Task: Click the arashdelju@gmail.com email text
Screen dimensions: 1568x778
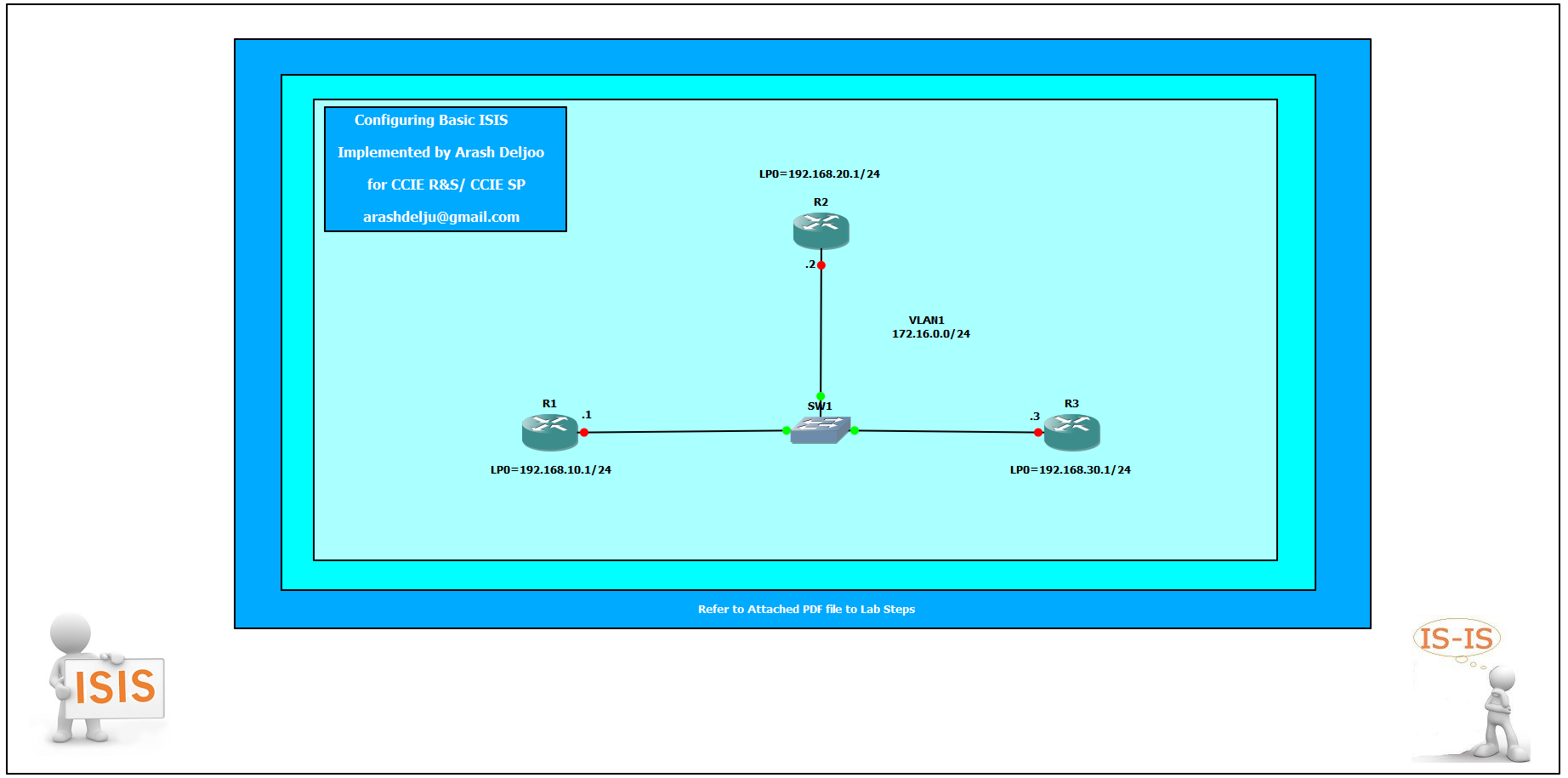Action: pyautogui.click(x=440, y=217)
